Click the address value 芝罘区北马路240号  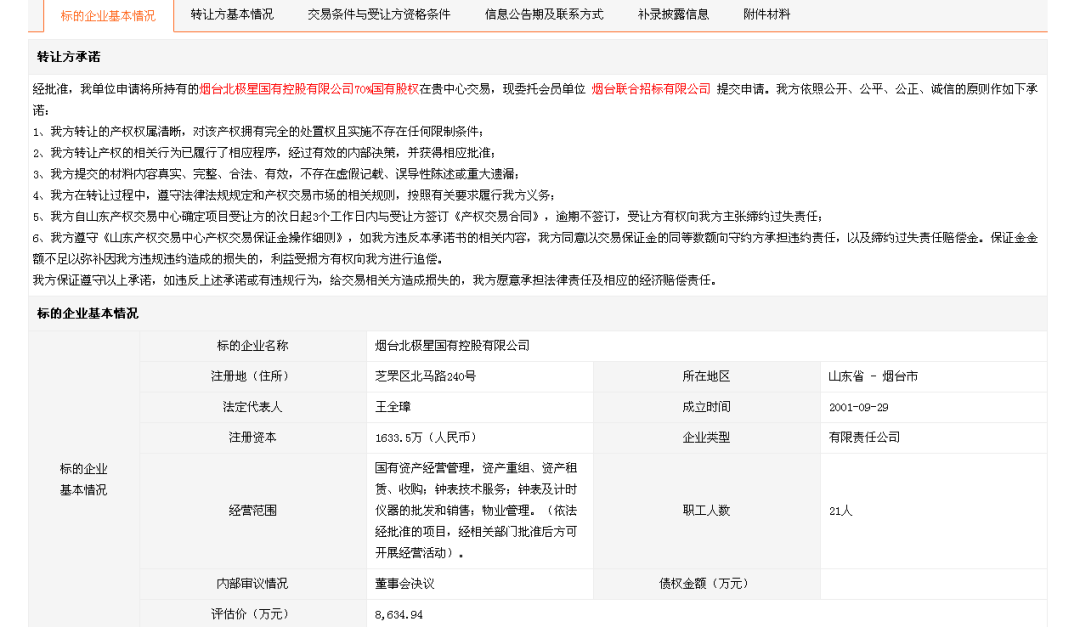[x=426, y=376]
